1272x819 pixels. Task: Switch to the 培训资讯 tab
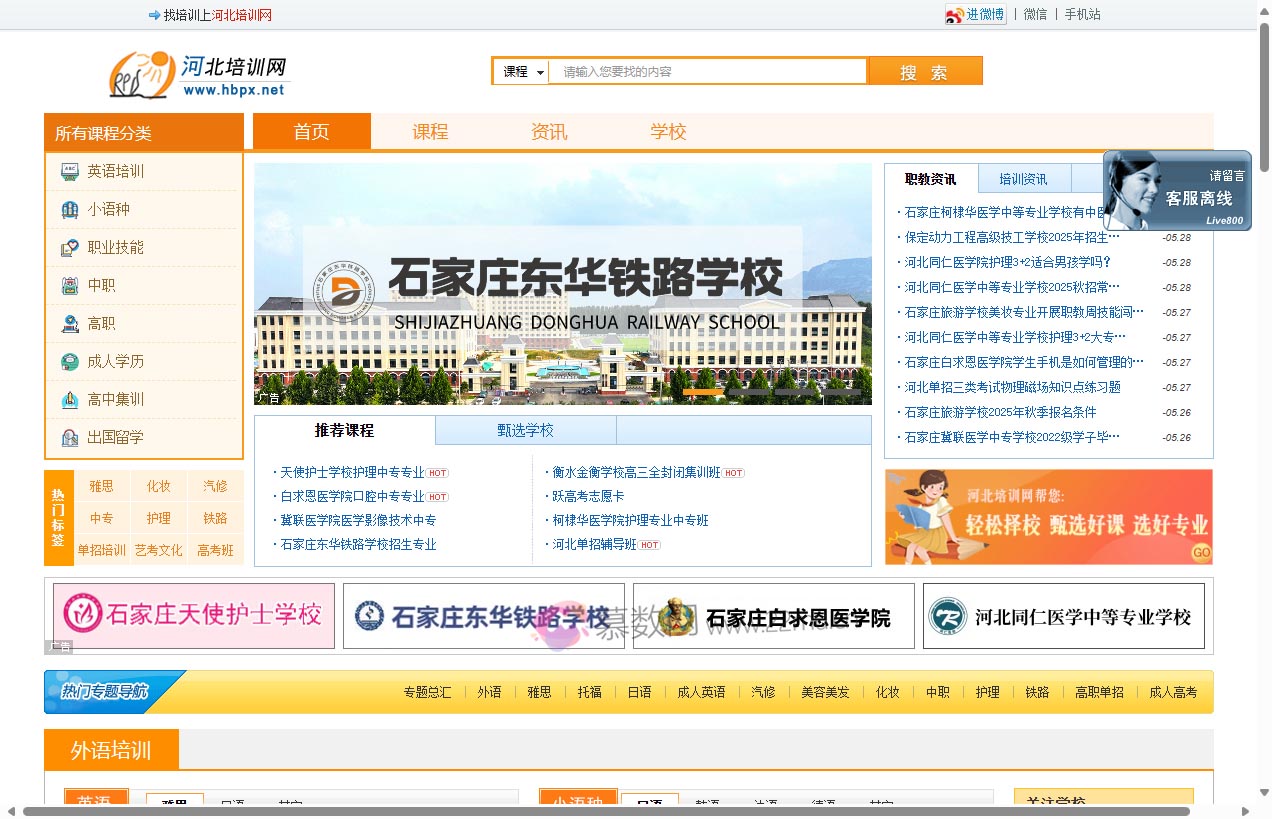click(x=1022, y=179)
